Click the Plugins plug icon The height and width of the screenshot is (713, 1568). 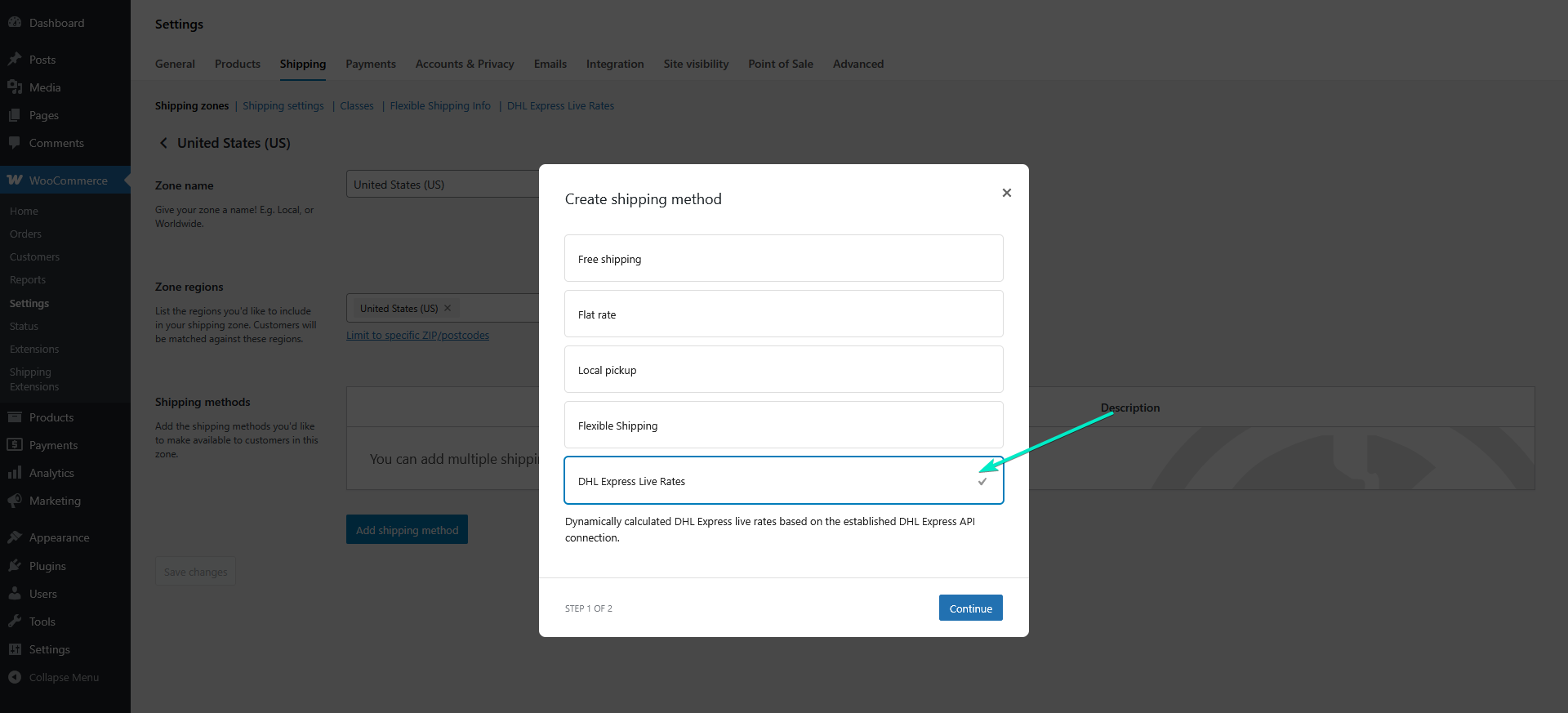15,566
